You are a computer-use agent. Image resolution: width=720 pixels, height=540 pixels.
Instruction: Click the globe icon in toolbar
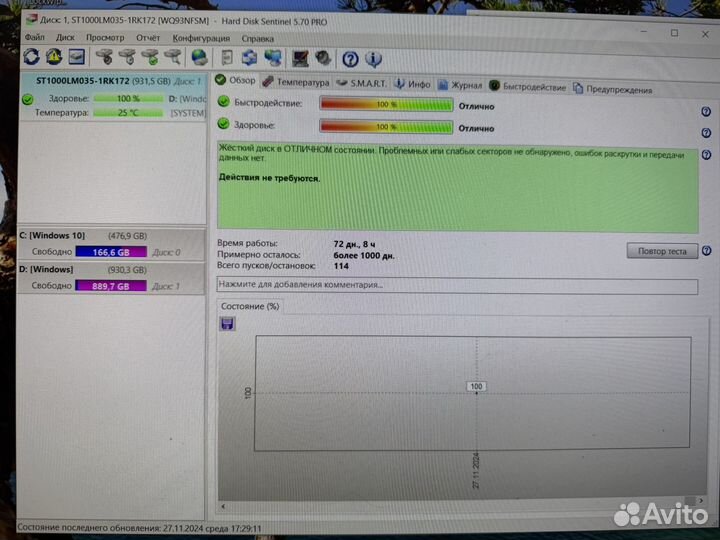click(200, 58)
